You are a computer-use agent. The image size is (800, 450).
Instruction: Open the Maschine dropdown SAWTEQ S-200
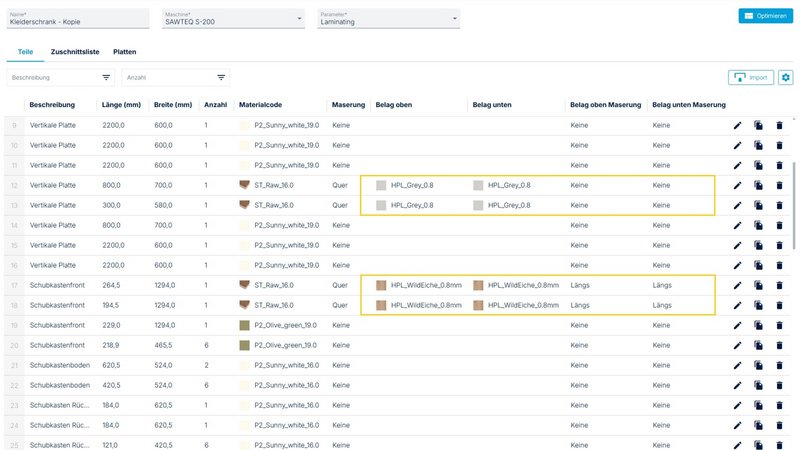click(x=233, y=18)
